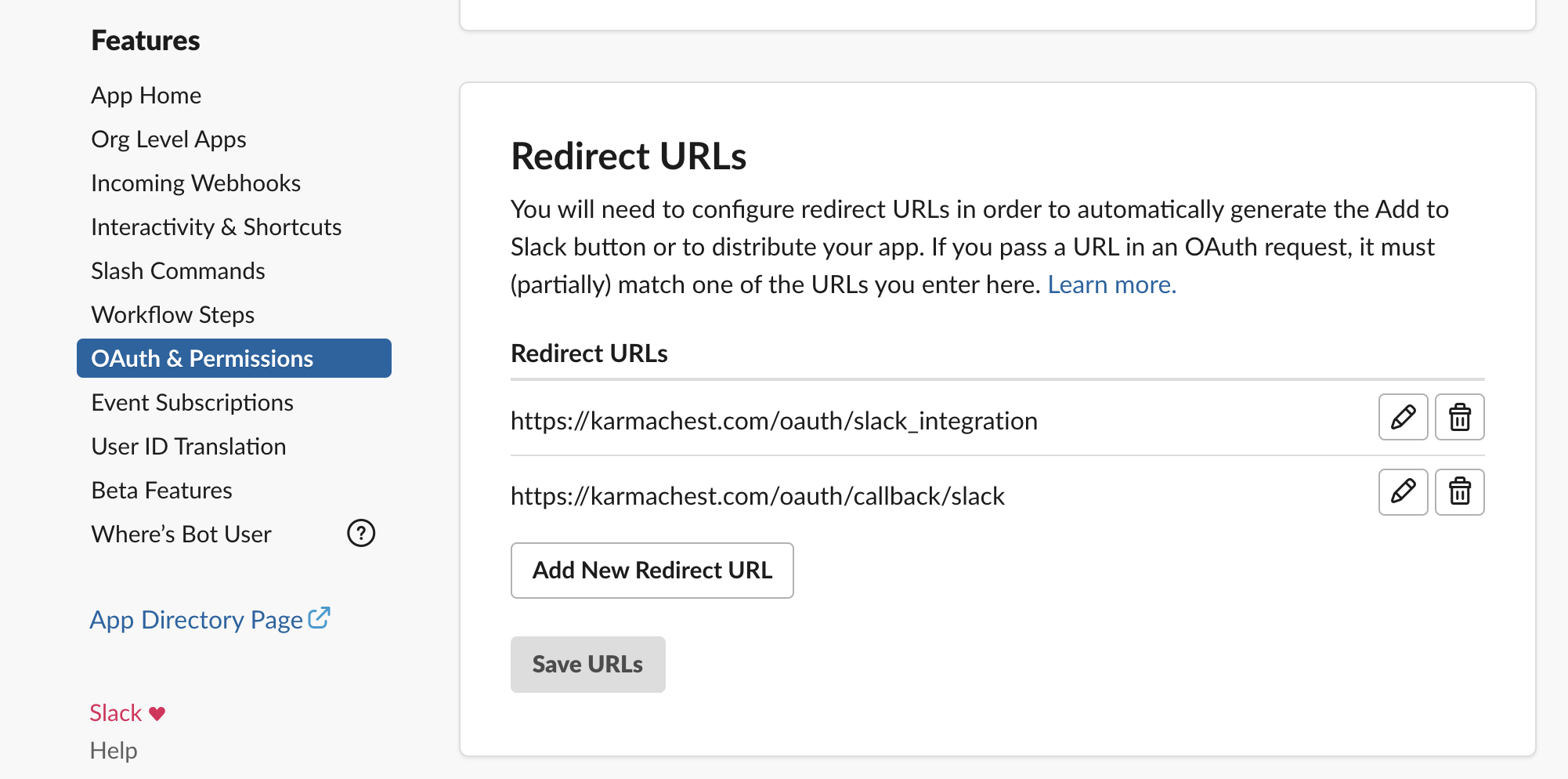Edit the slack_integration redirect URL

click(1403, 417)
